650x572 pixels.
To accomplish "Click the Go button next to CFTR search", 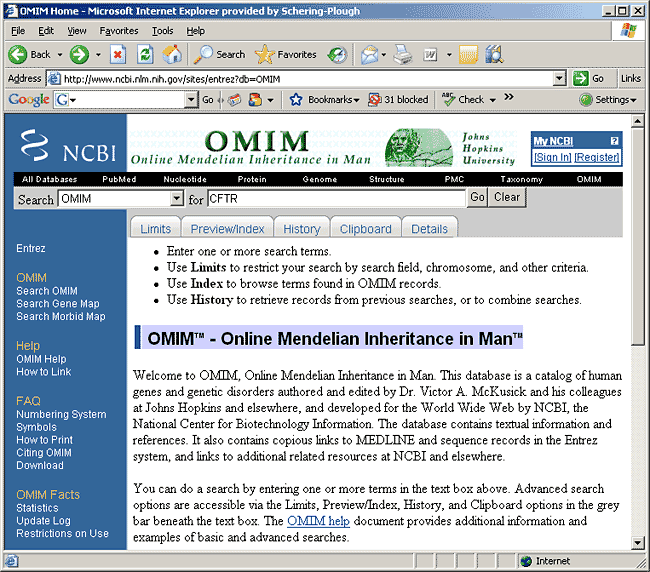I will point(477,197).
